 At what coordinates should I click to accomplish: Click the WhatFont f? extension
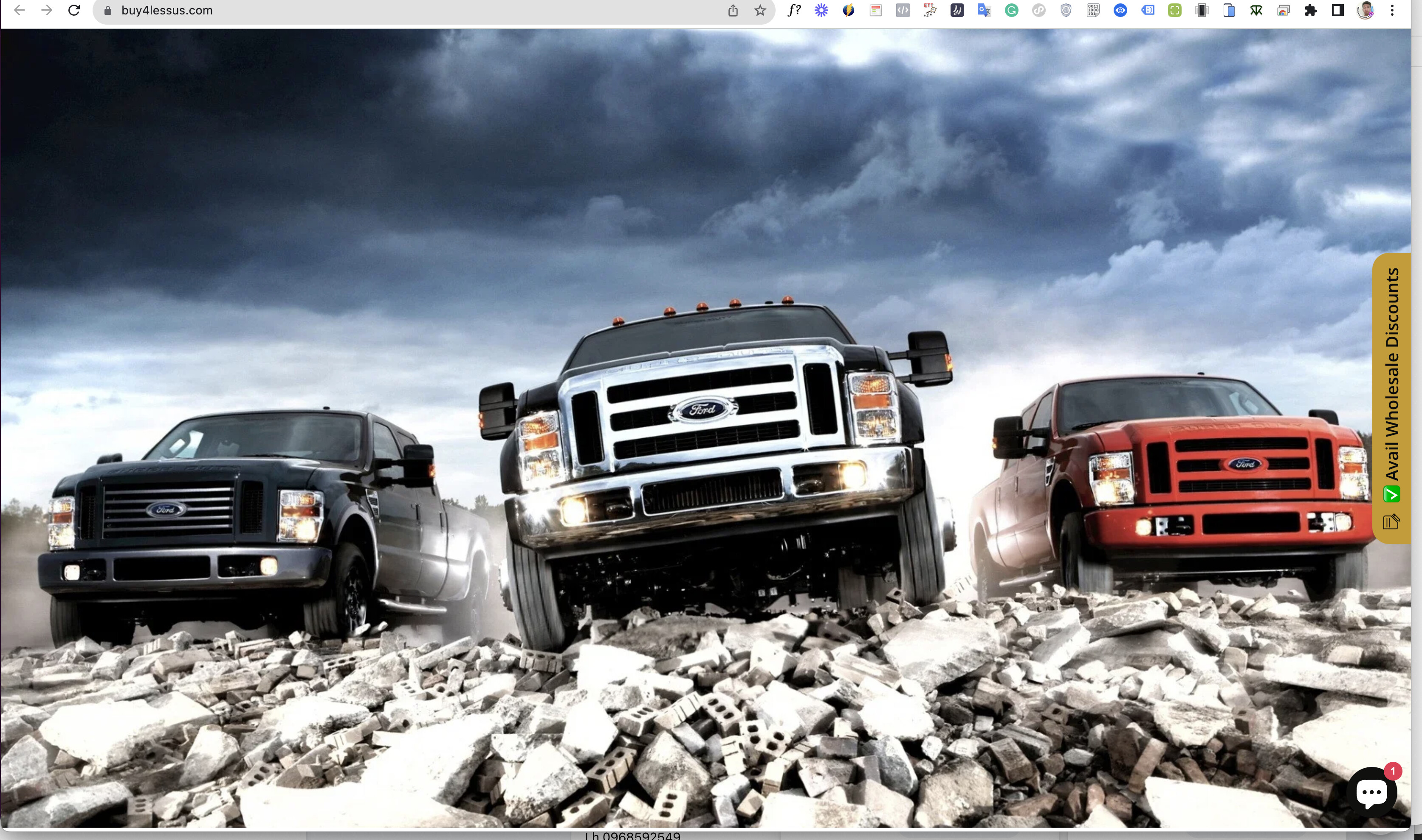[x=794, y=10]
